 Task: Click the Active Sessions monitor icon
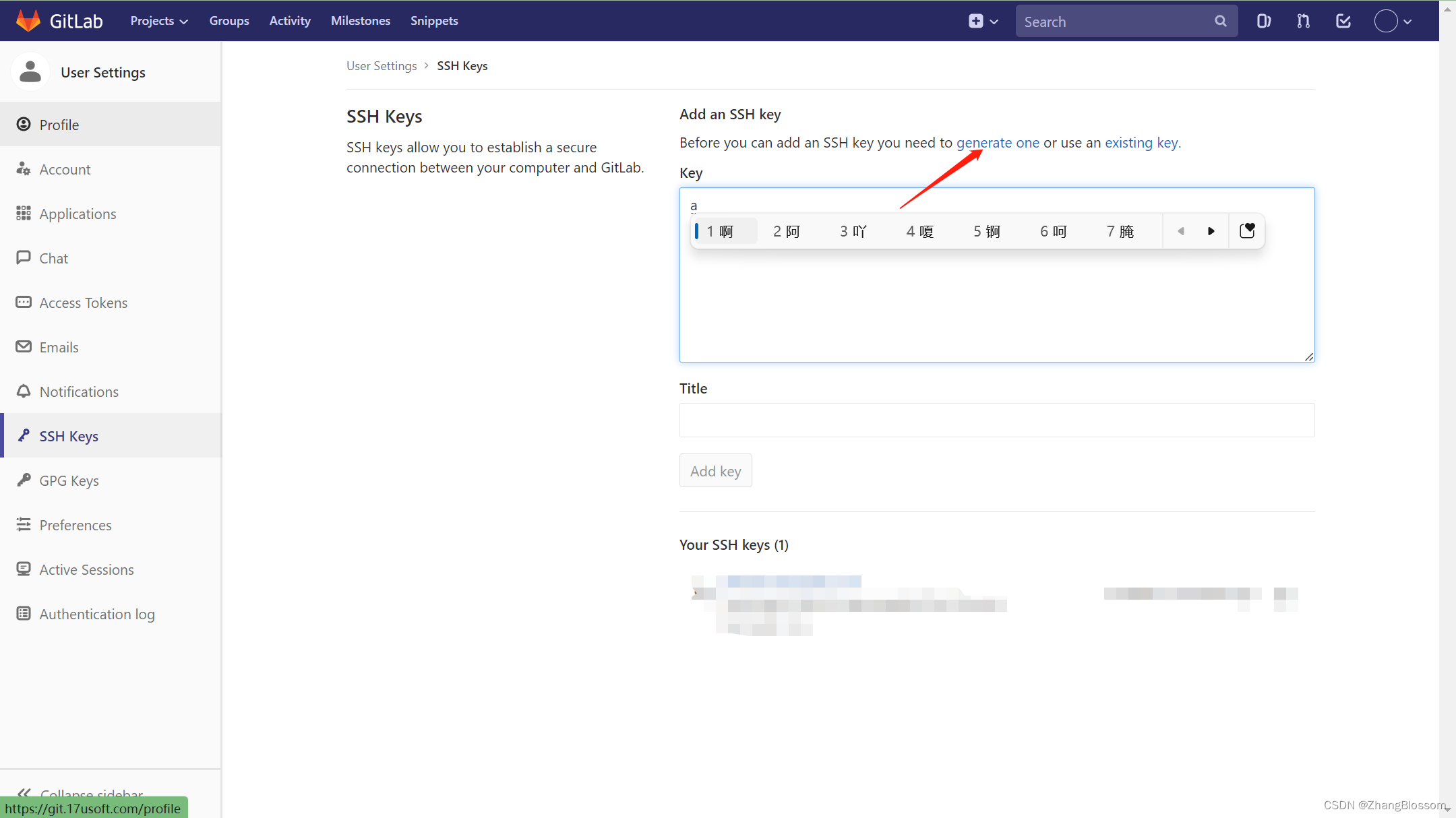tap(24, 569)
